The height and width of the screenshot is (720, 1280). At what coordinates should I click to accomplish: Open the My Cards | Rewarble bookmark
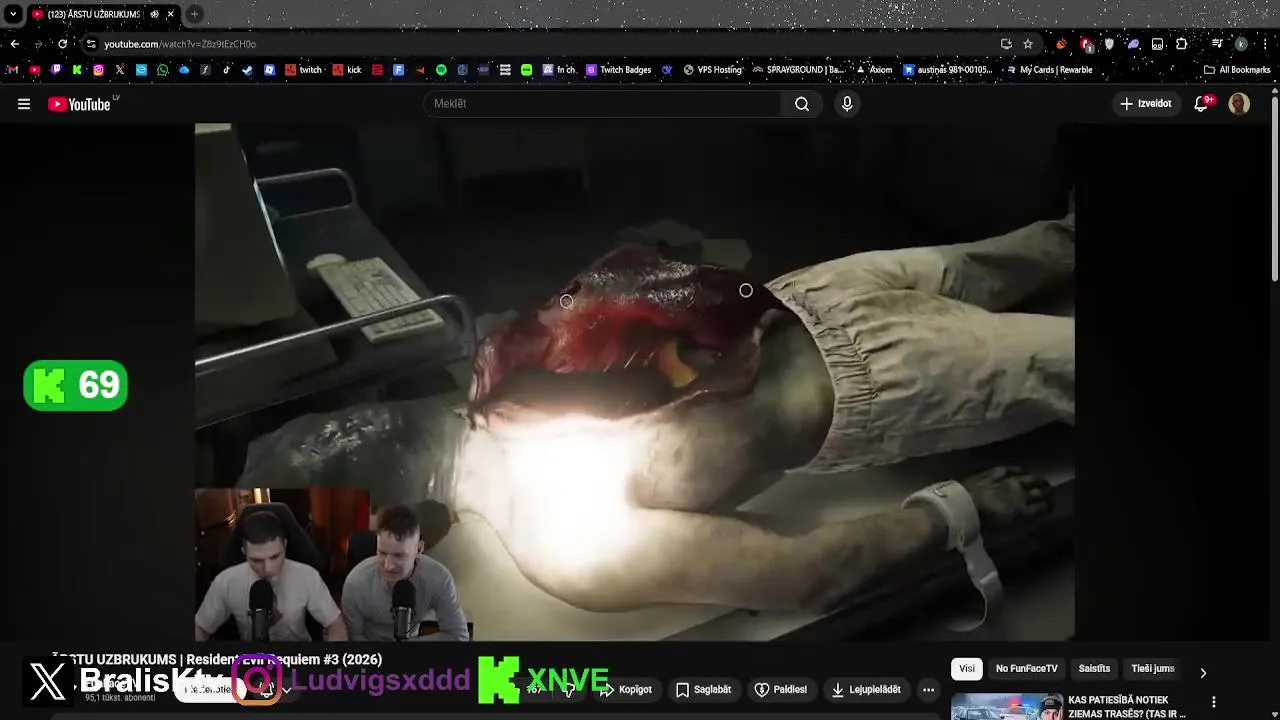pos(1048,70)
